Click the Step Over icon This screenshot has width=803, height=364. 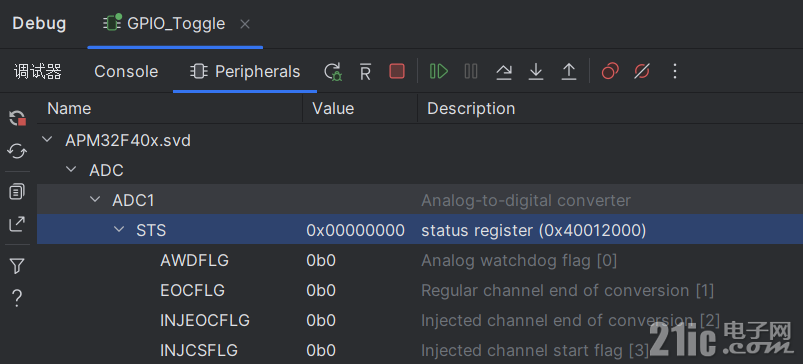pyautogui.click(x=504, y=71)
